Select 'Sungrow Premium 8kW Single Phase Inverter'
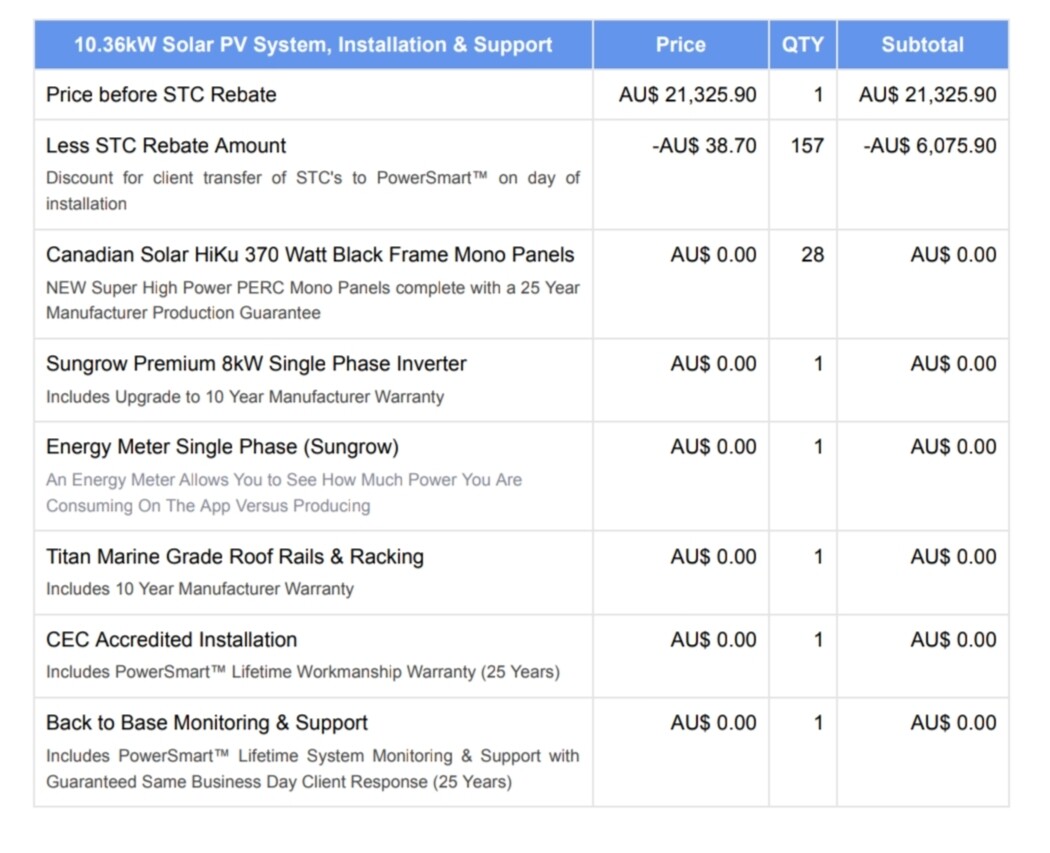 coord(256,364)
